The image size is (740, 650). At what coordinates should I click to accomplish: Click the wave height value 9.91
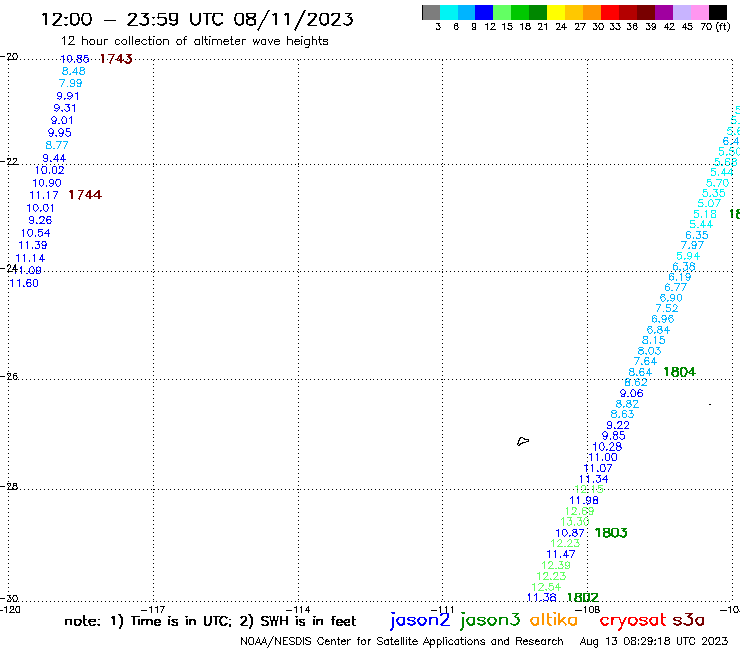click(68, 96)
